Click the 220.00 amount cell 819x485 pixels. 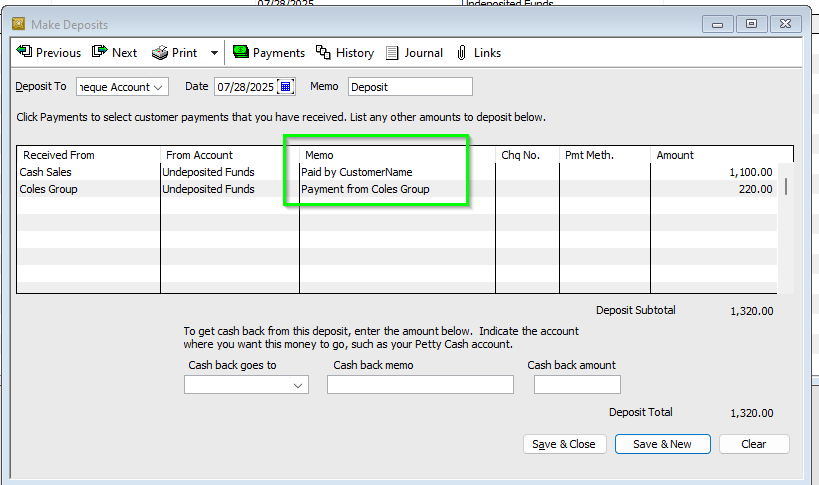(x=713, y=189)
